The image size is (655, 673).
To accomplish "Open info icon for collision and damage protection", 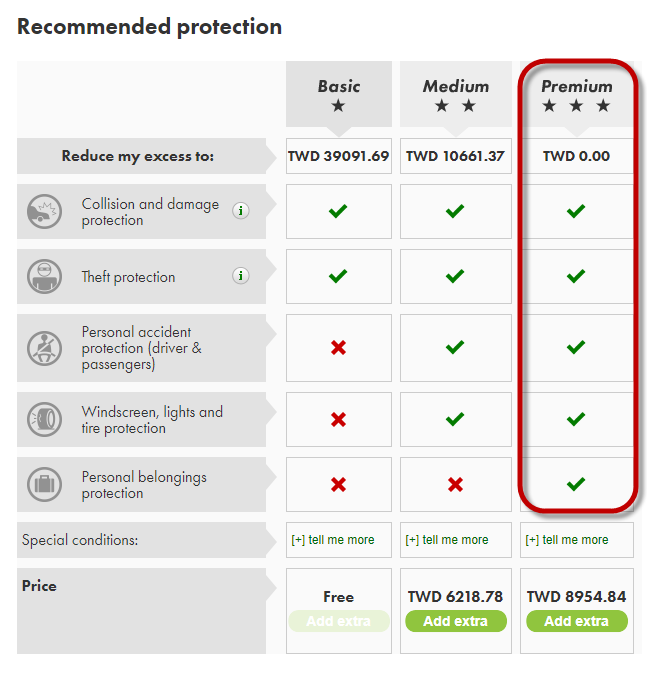I will pos(241,211).
